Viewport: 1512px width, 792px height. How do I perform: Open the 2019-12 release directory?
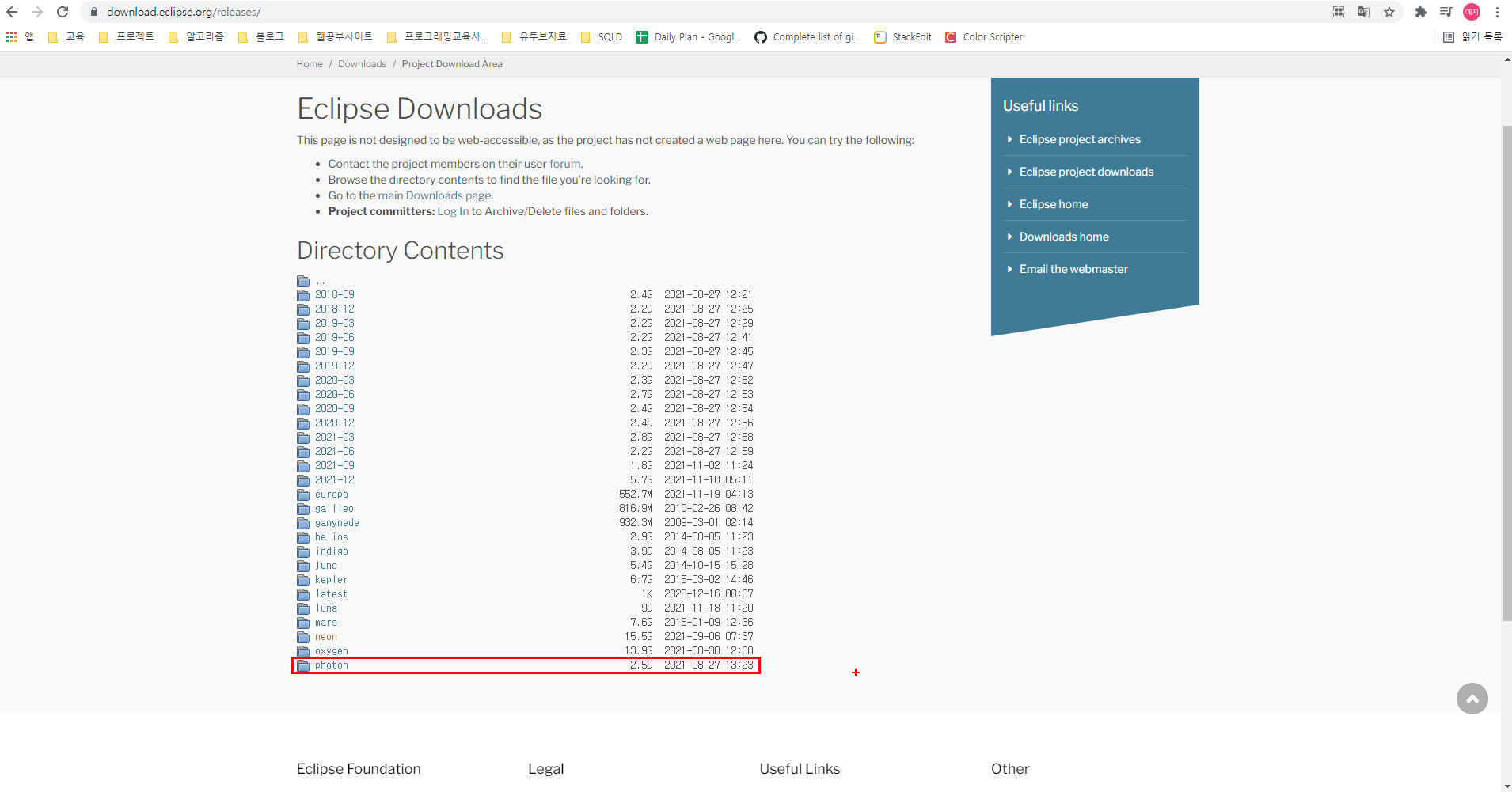(335, 366)
